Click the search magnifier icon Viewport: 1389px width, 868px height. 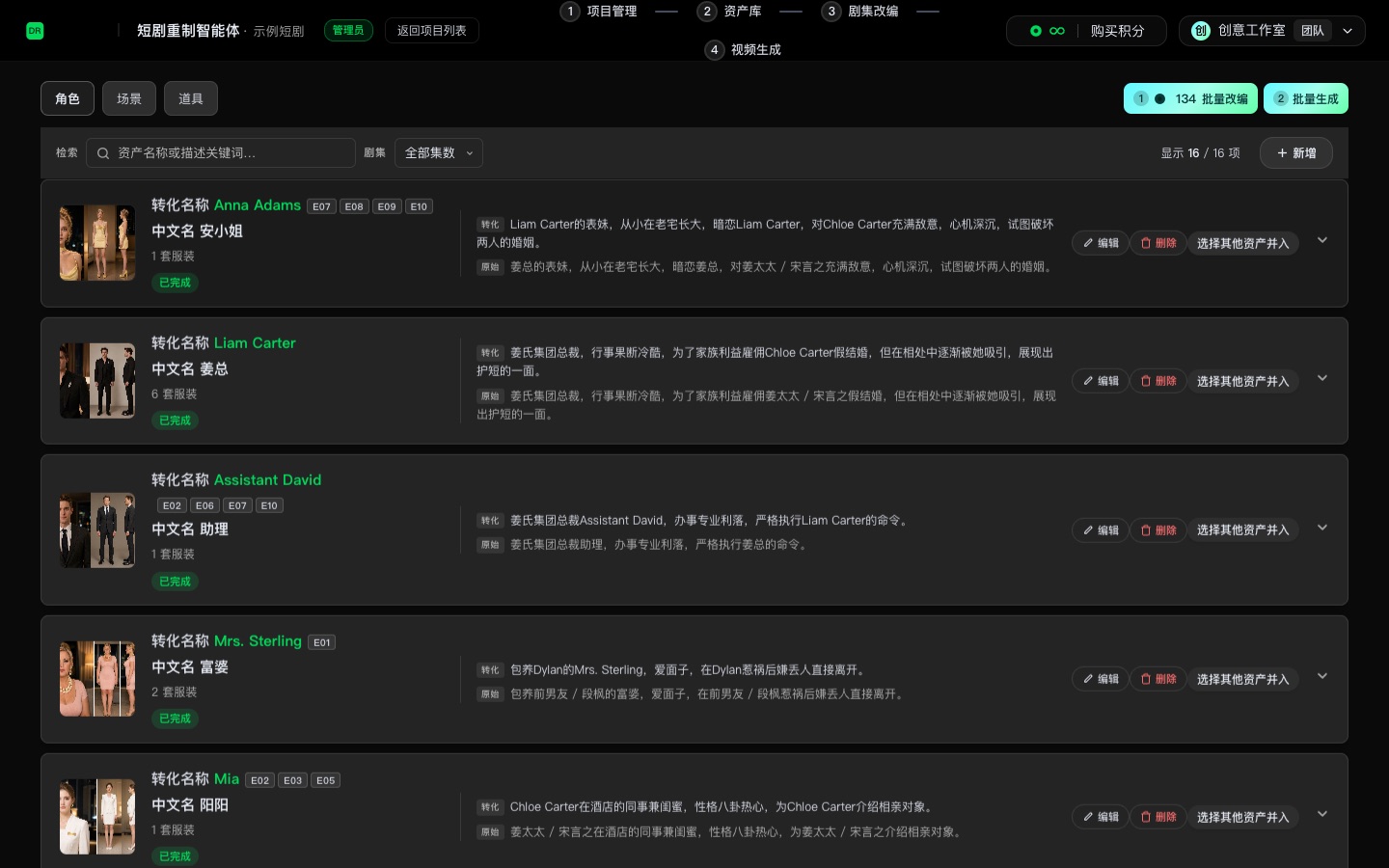pos(103,153)
